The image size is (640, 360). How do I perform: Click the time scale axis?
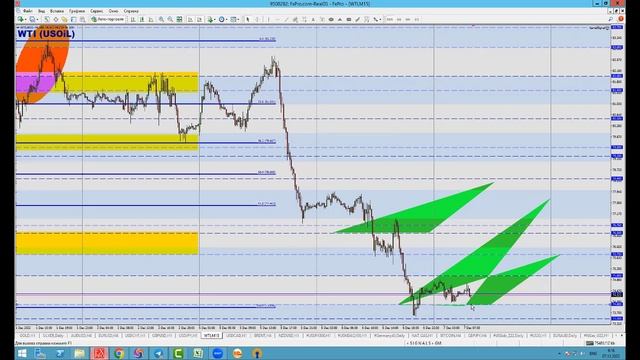click(x=313, y=328)
